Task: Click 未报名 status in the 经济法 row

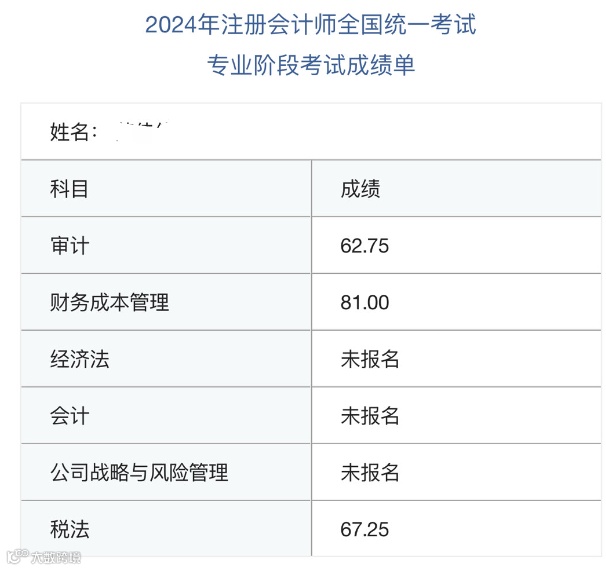Action: [x=370, y=359]
